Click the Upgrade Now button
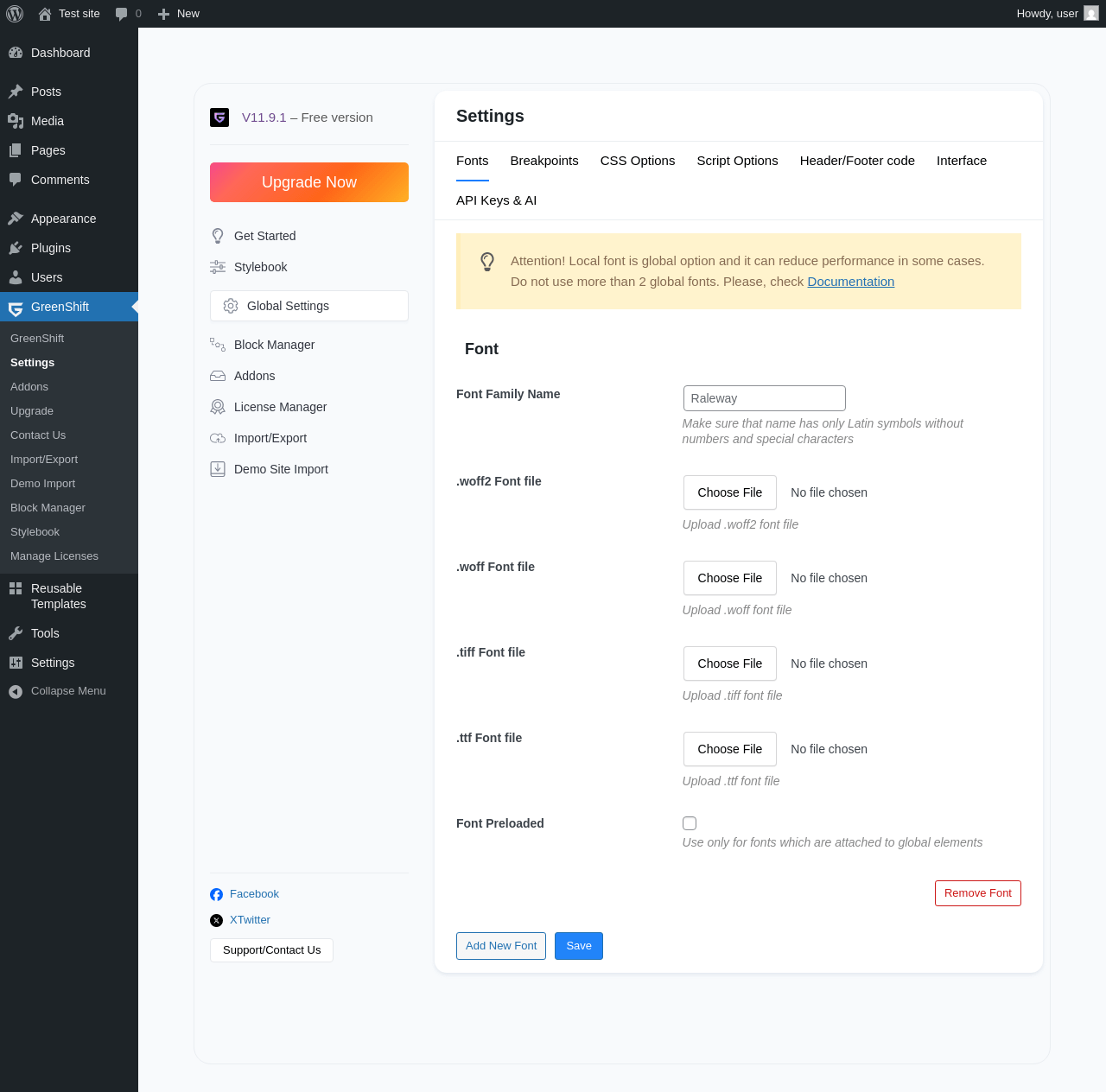This screenshot has height=1092, width=1106. coord(309,182)
